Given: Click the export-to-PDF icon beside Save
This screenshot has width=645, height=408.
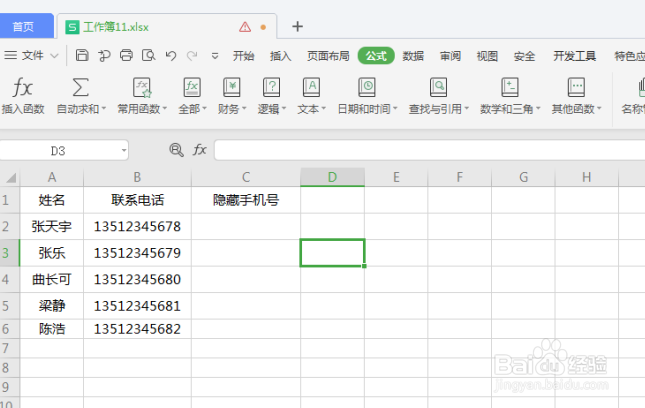Looking at the screenshot, I should pos(104,55).
